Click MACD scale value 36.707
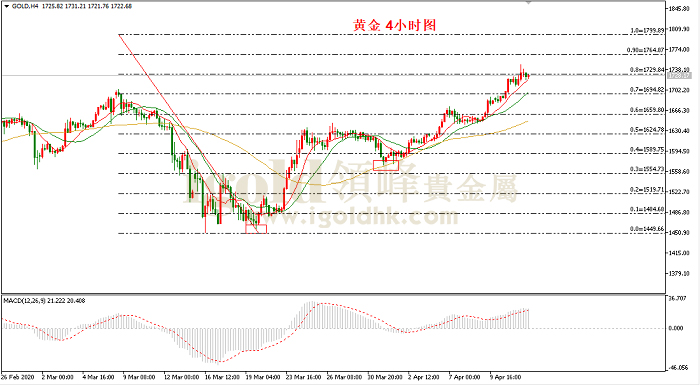 pyautogui.click(x=677, y=298)
